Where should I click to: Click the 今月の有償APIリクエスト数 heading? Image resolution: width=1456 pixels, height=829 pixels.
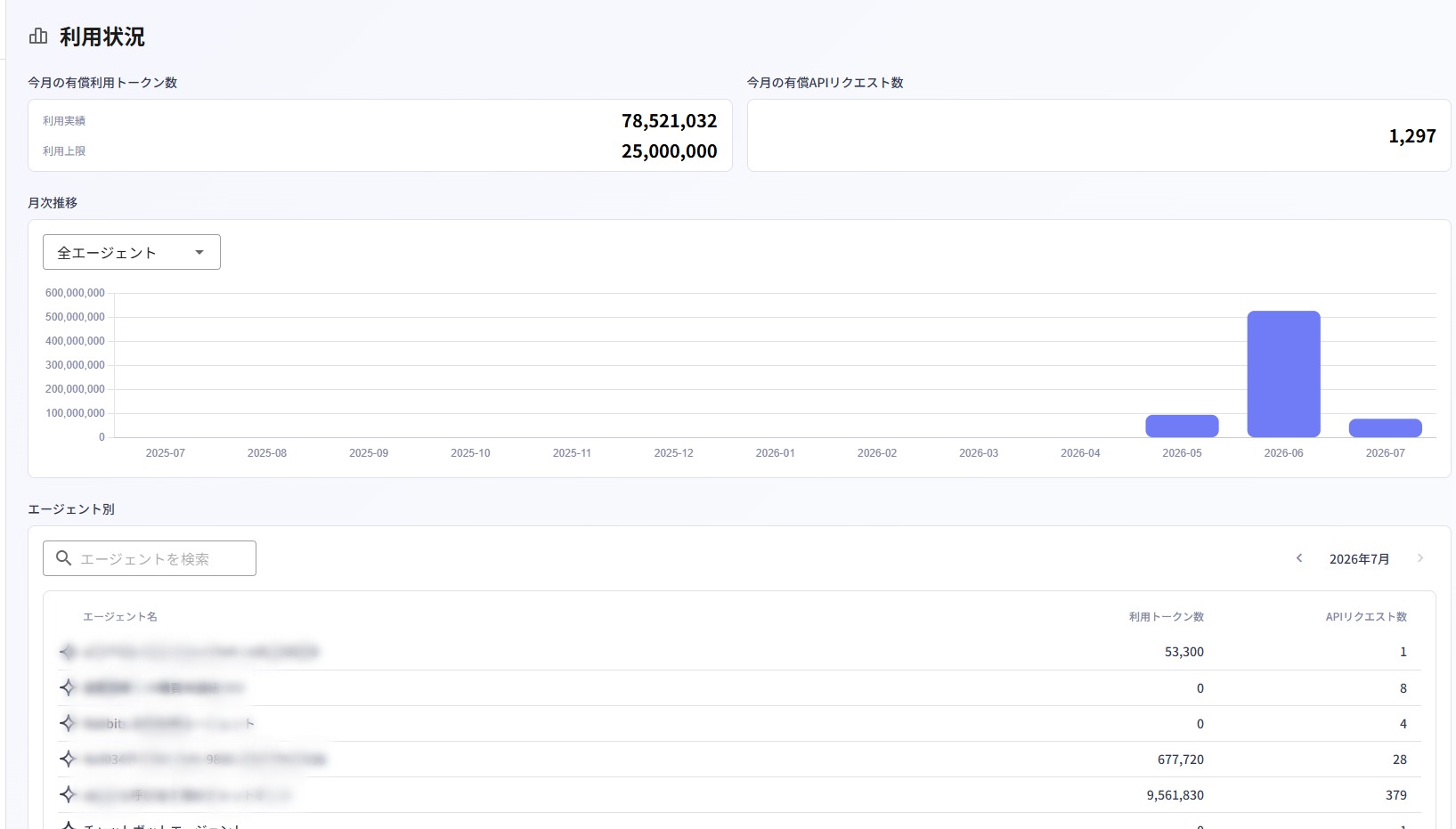click(825, 83)
